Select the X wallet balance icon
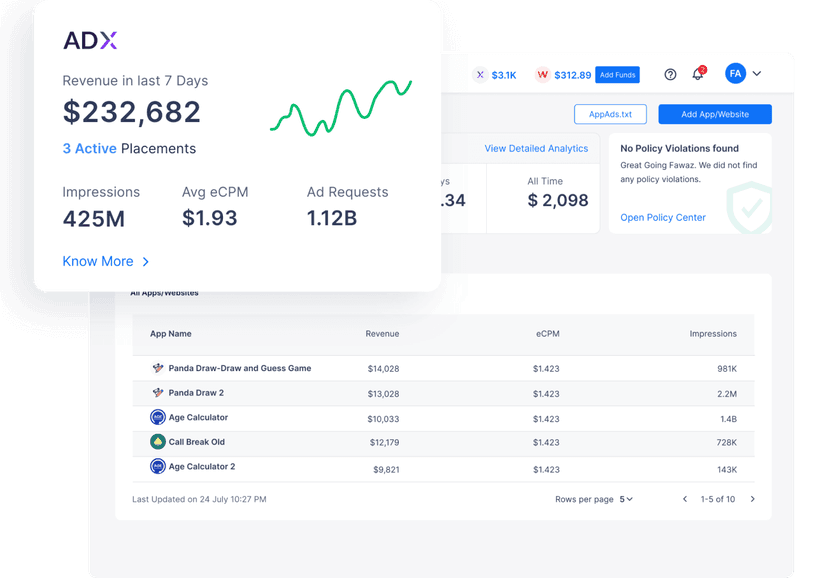 pos(480,74)
